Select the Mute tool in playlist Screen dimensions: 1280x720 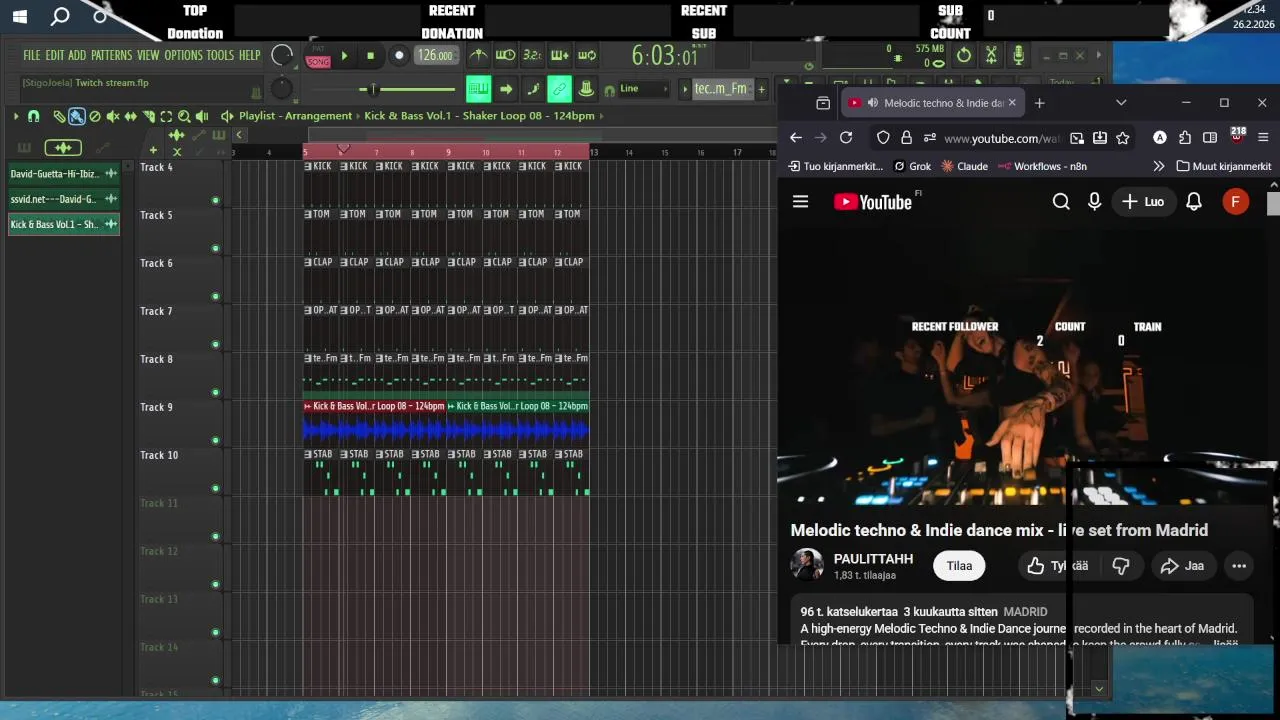[113, 116]
